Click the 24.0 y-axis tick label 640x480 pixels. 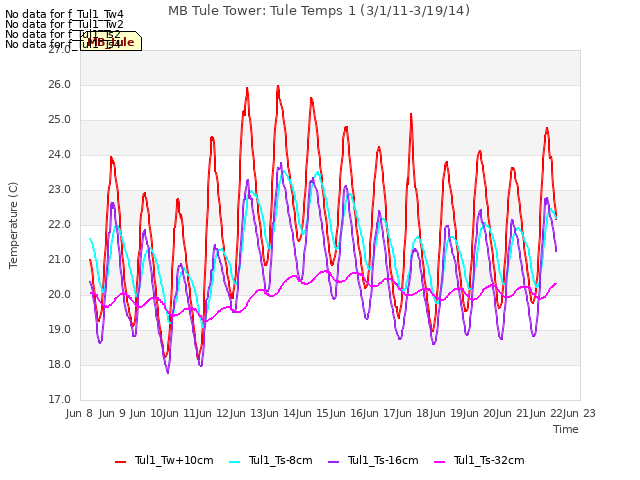pos(60,155)
